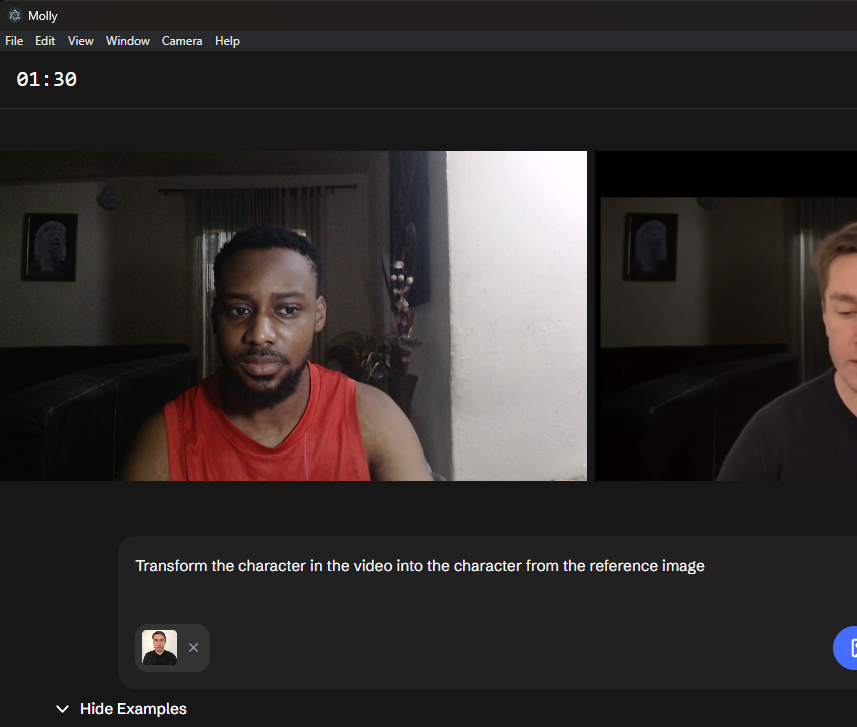Remove the attached reference image
Viewport: 857px width, 727px height.
tap(194, 648)
